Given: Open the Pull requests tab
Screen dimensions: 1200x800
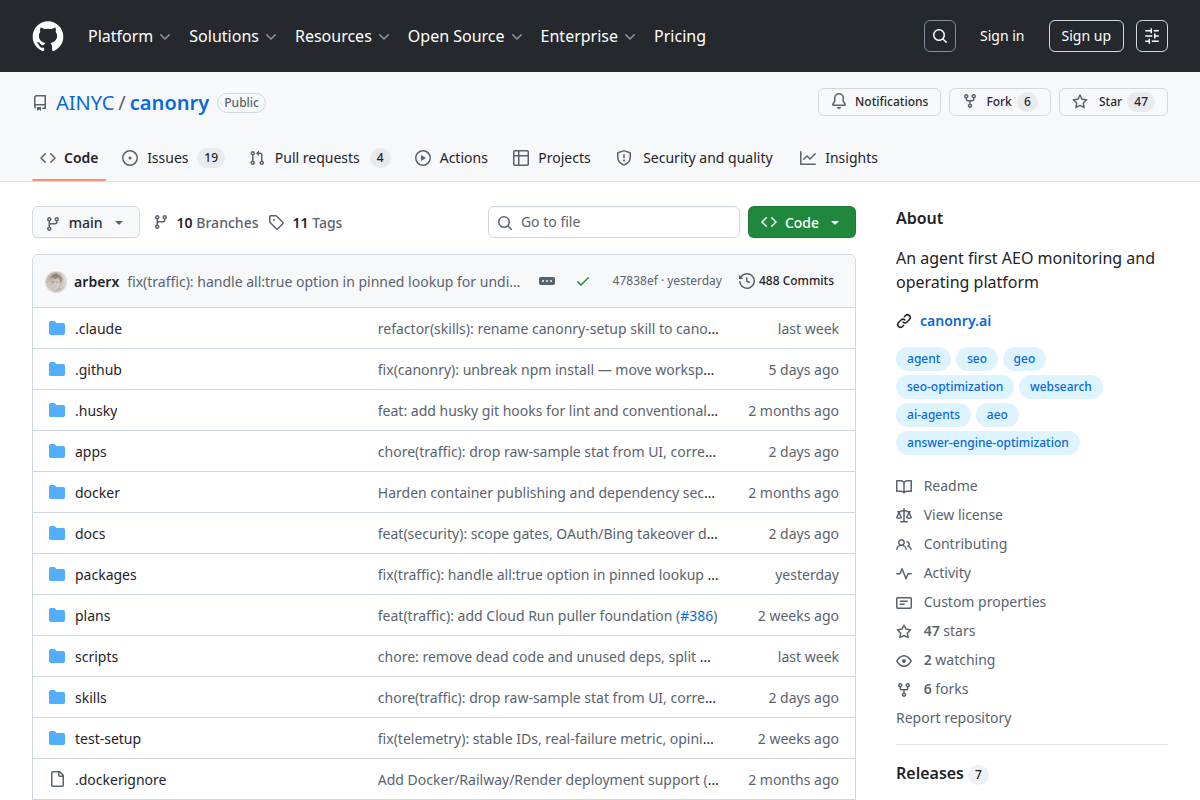Looking at the screenshot, I should pyautogui.click(x=320, y=158).
